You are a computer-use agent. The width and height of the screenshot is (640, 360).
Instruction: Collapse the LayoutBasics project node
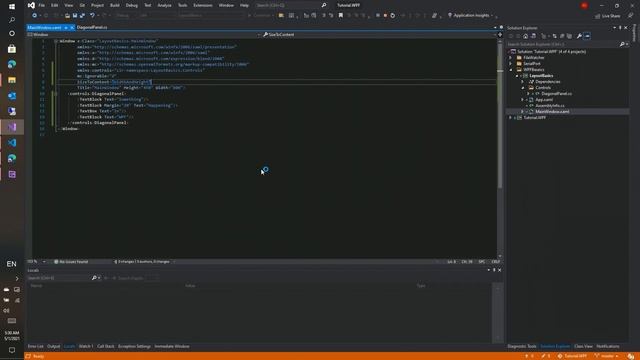[x=517, y=76]
